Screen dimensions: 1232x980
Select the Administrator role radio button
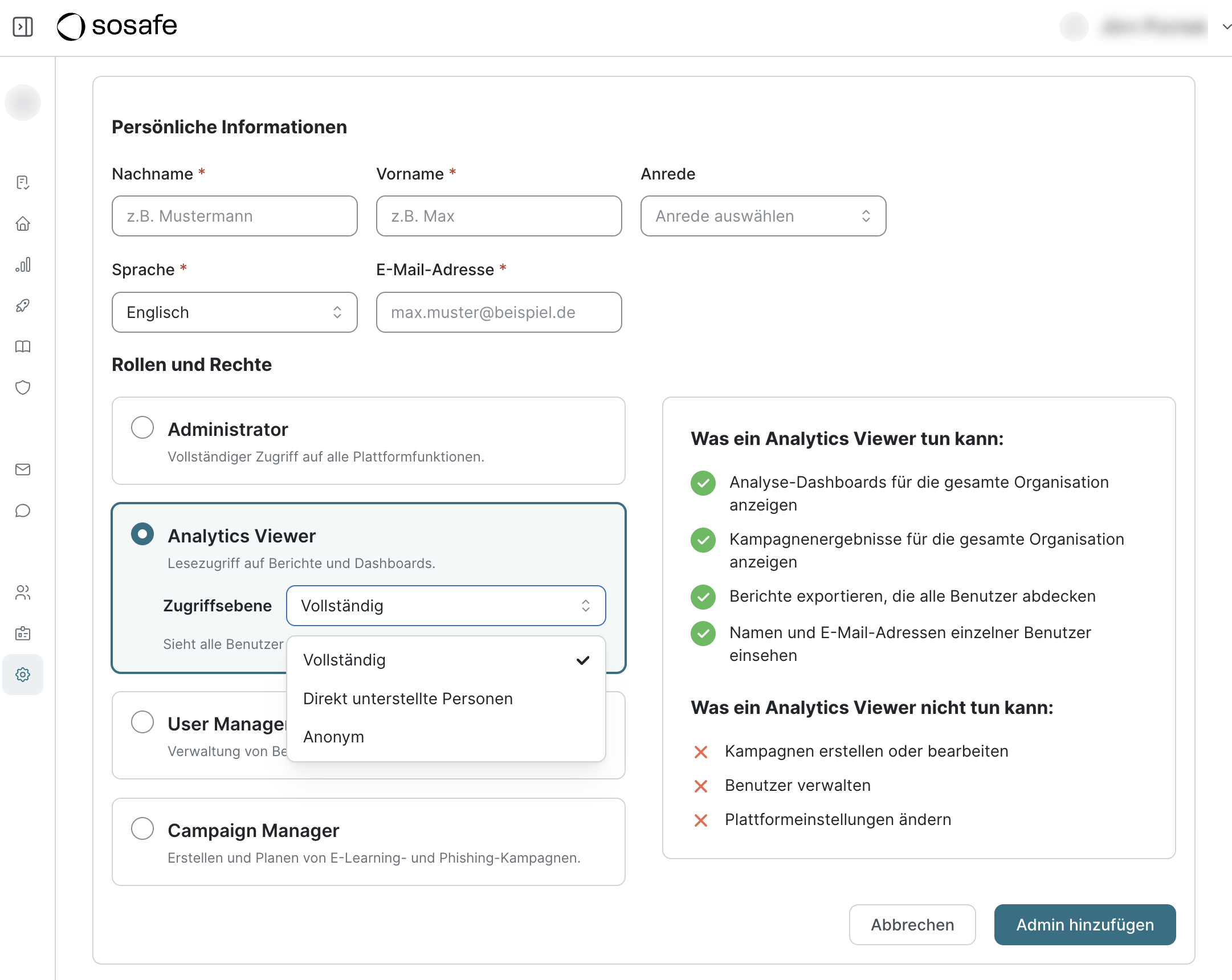click(x=142, y=427)
